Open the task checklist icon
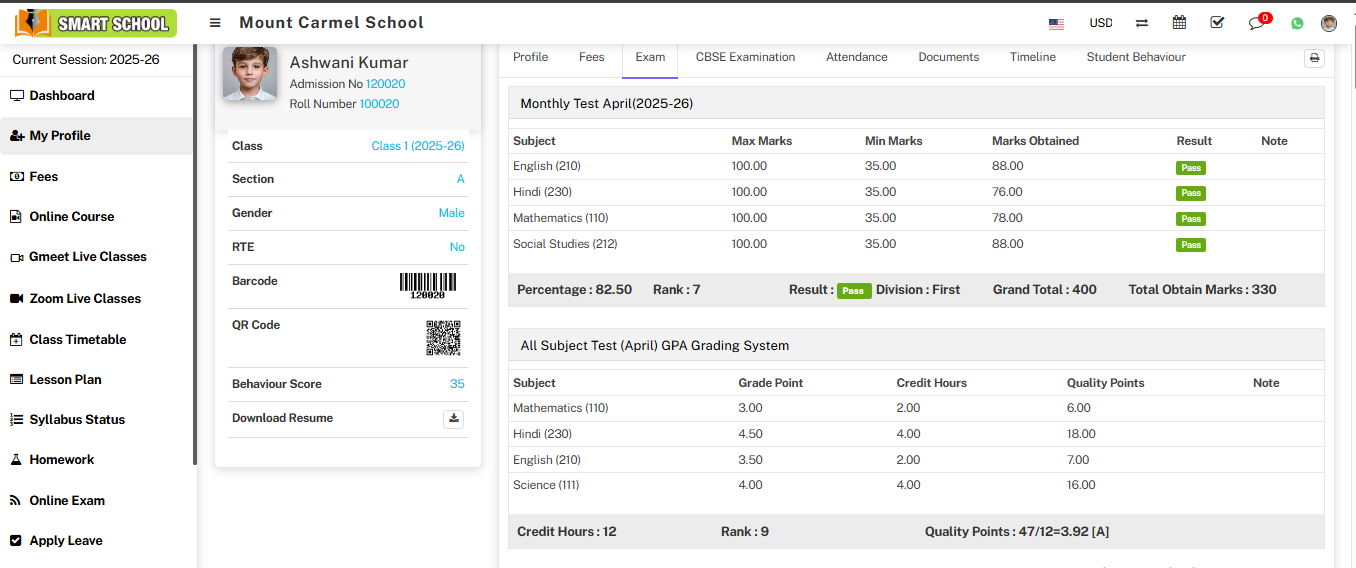The image size is (1356, 568). 1217,23
